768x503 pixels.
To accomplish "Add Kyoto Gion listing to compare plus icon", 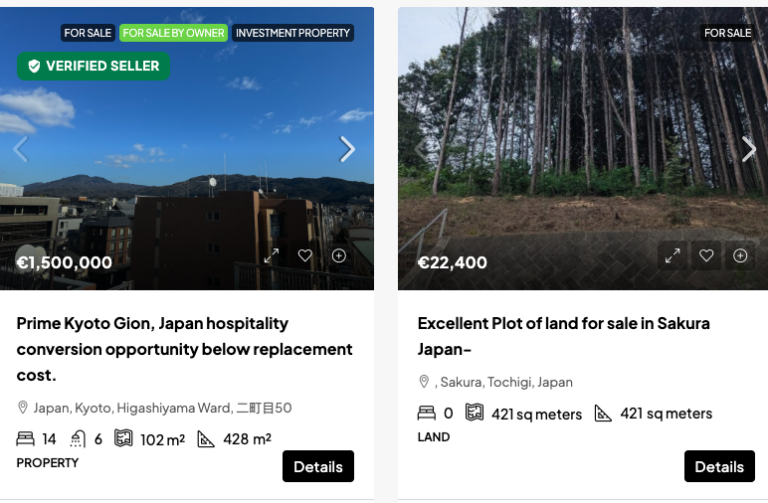I will tap(338, 255).
